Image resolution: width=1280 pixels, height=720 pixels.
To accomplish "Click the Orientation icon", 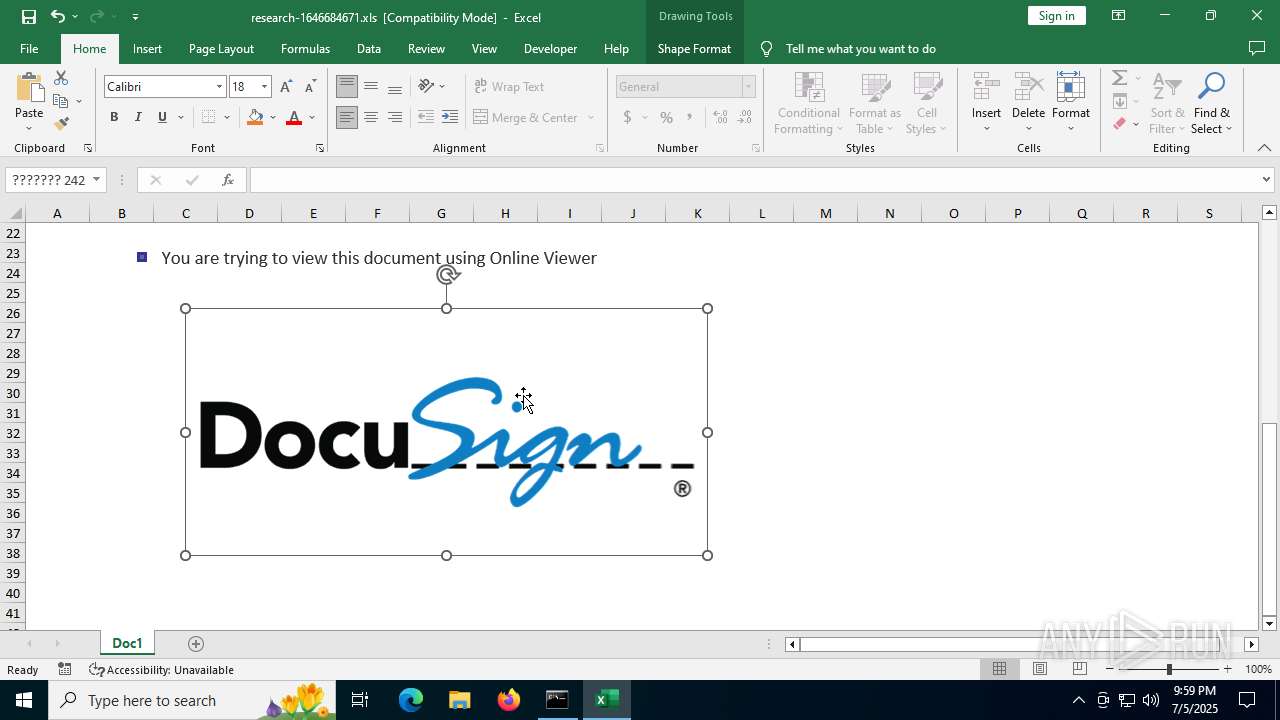I will click(x=427, y=86).
